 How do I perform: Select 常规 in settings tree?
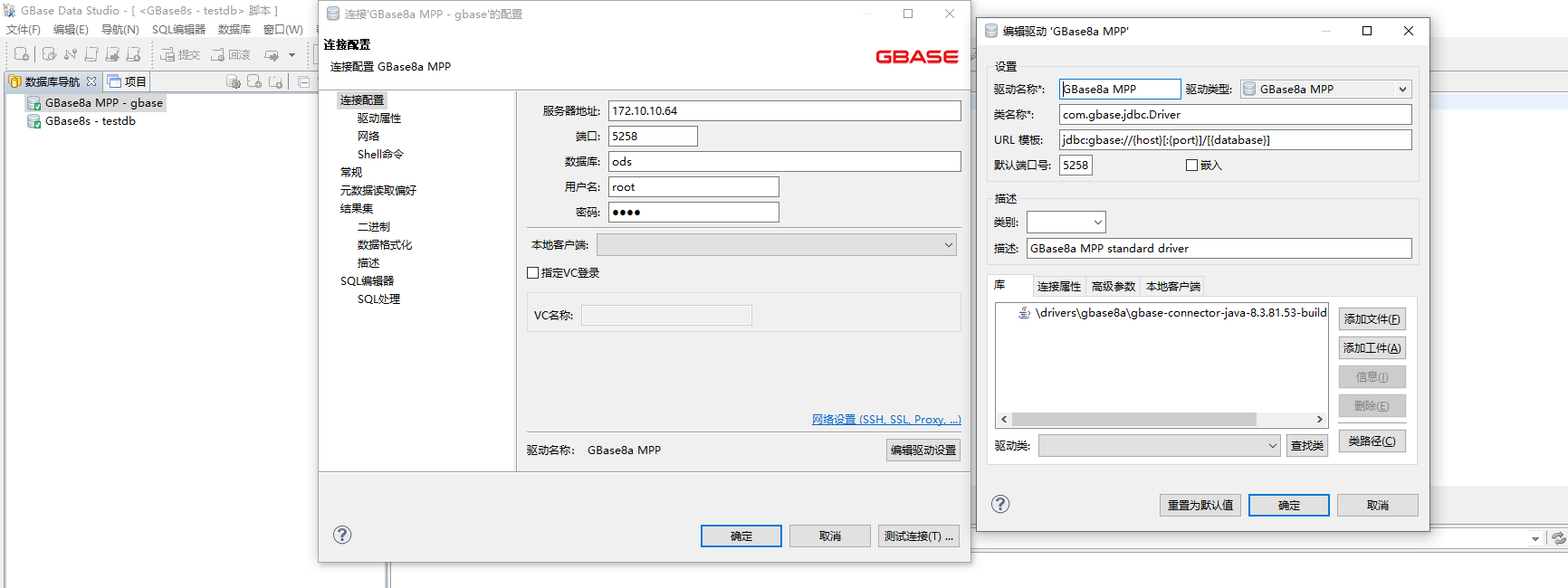351,173
